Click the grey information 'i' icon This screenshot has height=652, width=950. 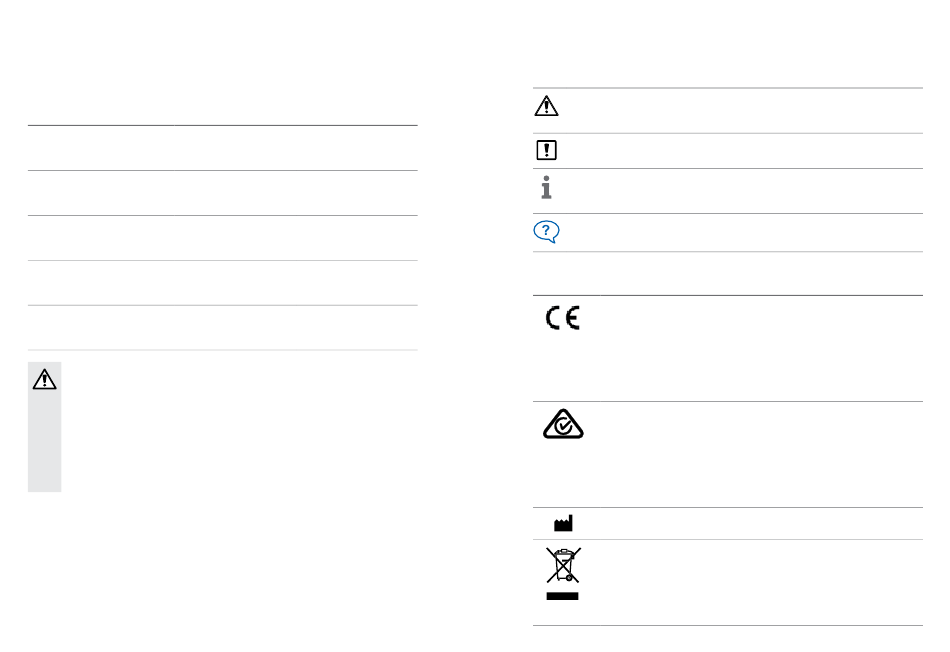(x=546, y=187)
